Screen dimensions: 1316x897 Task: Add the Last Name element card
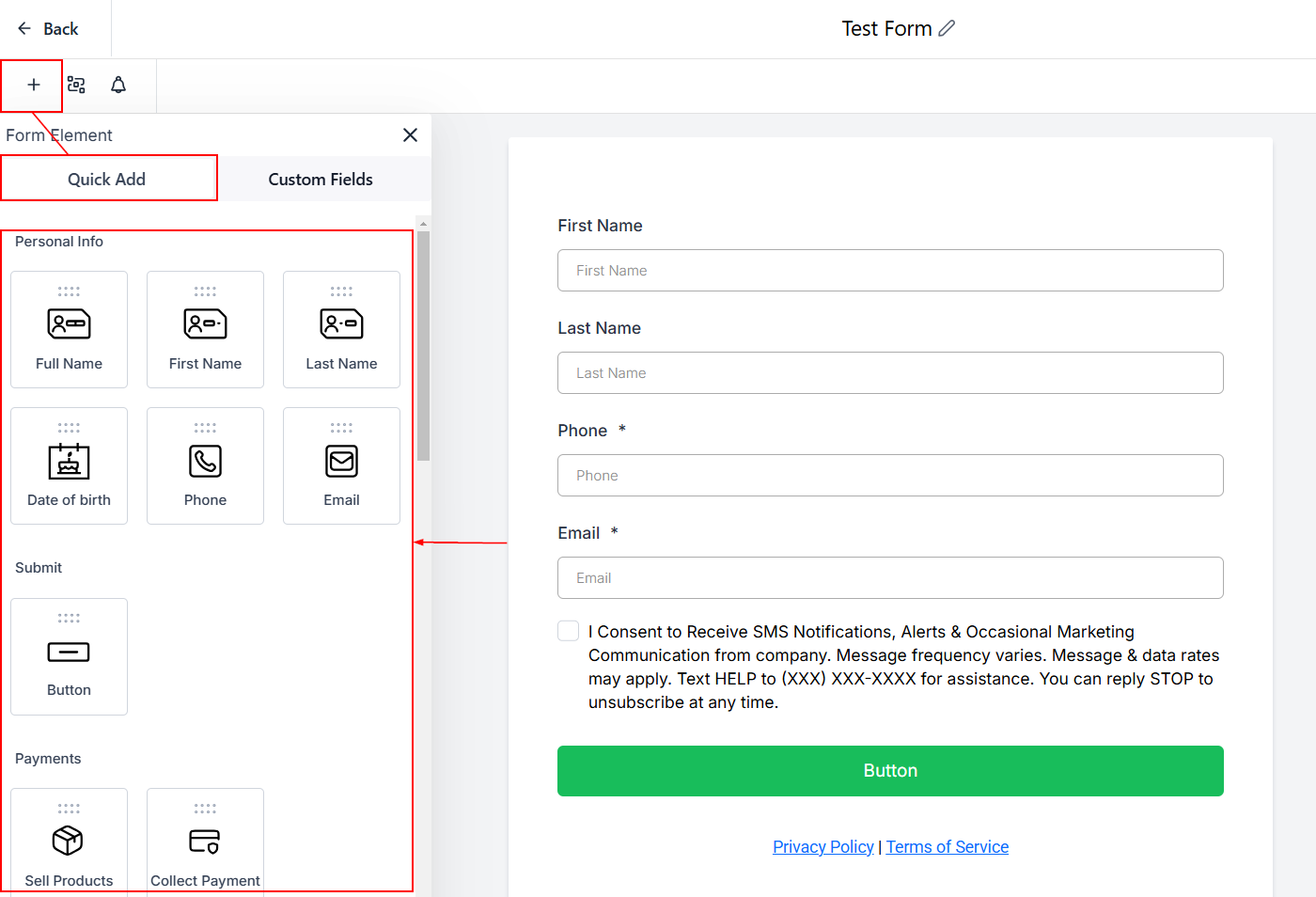[341, 329]
